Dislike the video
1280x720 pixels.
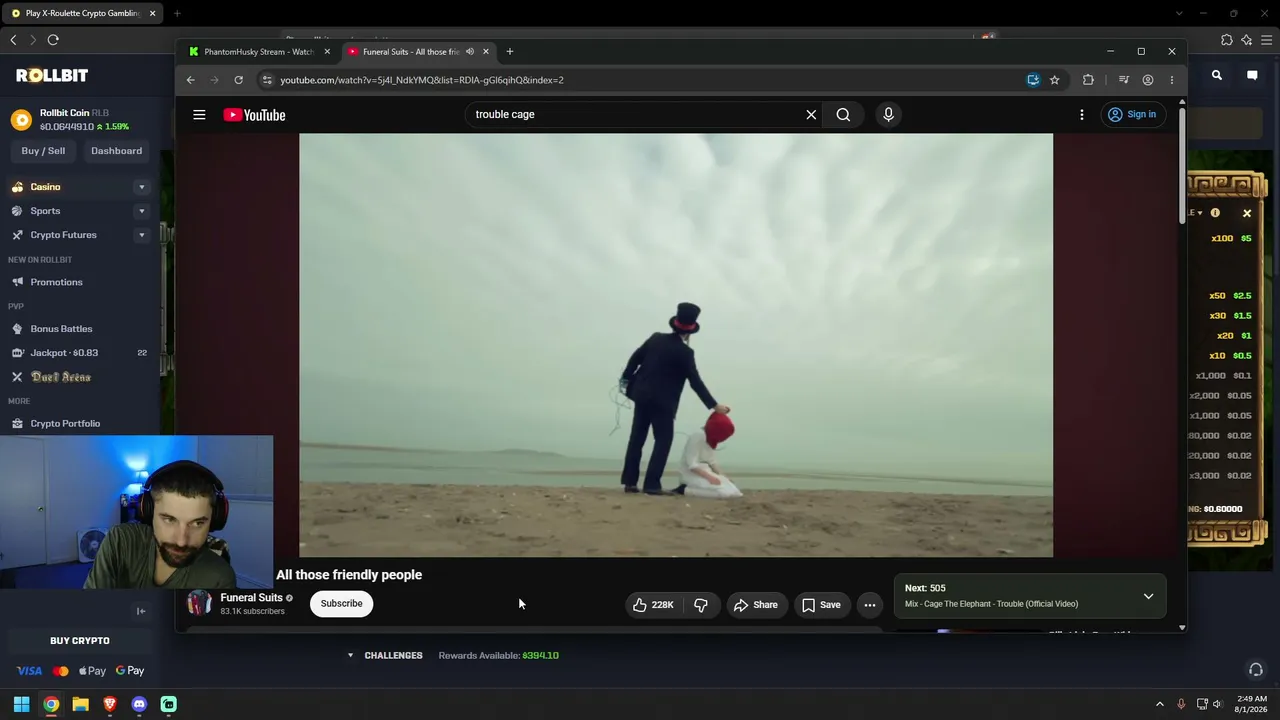[x=701, y=604]
